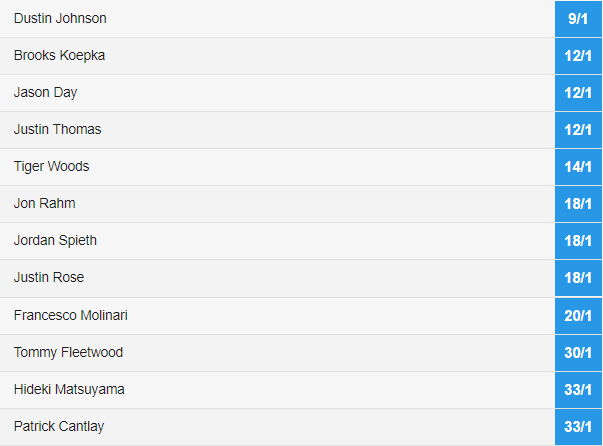Select Tommy Fleetwood's 30/1 odds
The width and height of the screenshot is (603, 446).
(x=578, y=353)
